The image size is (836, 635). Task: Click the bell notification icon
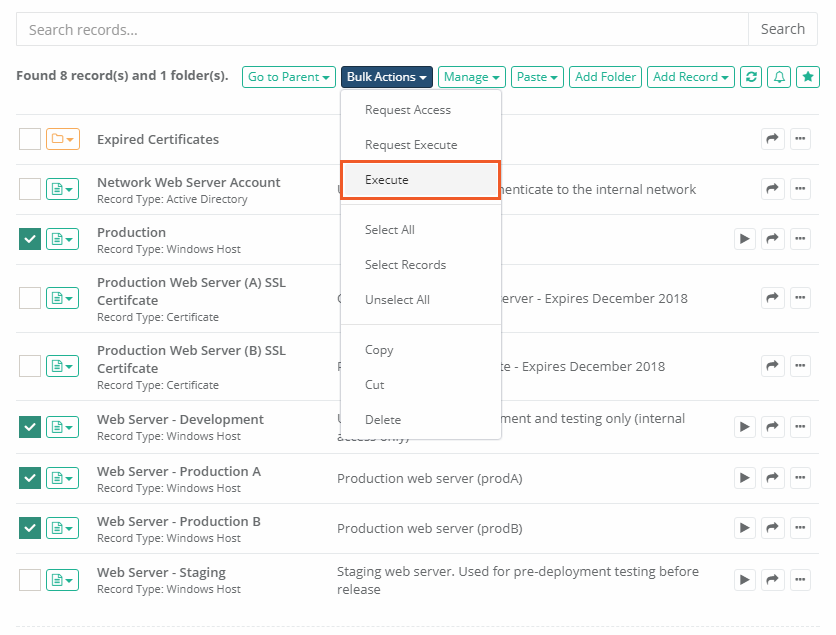click(779, 77)
